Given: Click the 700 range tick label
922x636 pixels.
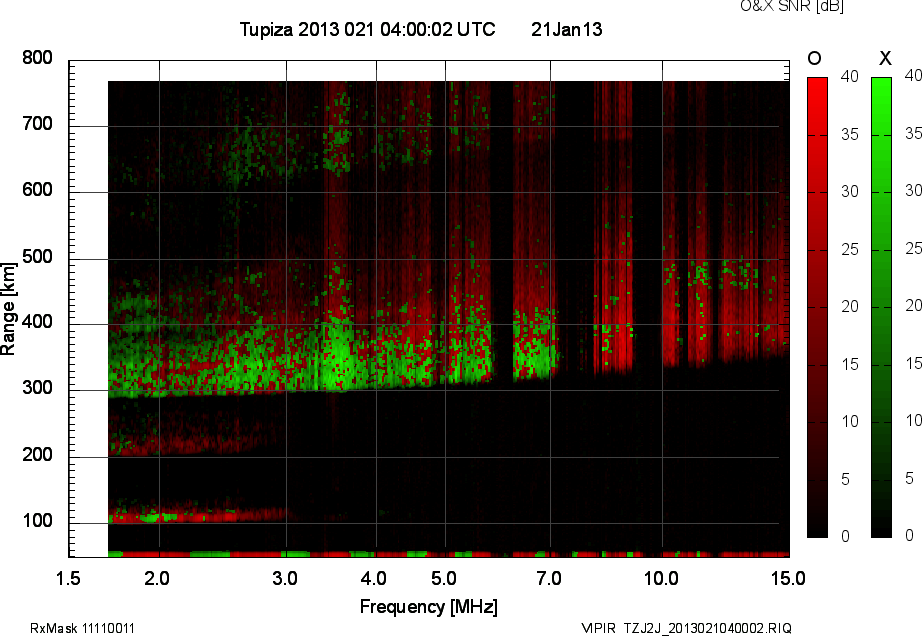Looking at the screenshot, I should (x=37, y=124).
